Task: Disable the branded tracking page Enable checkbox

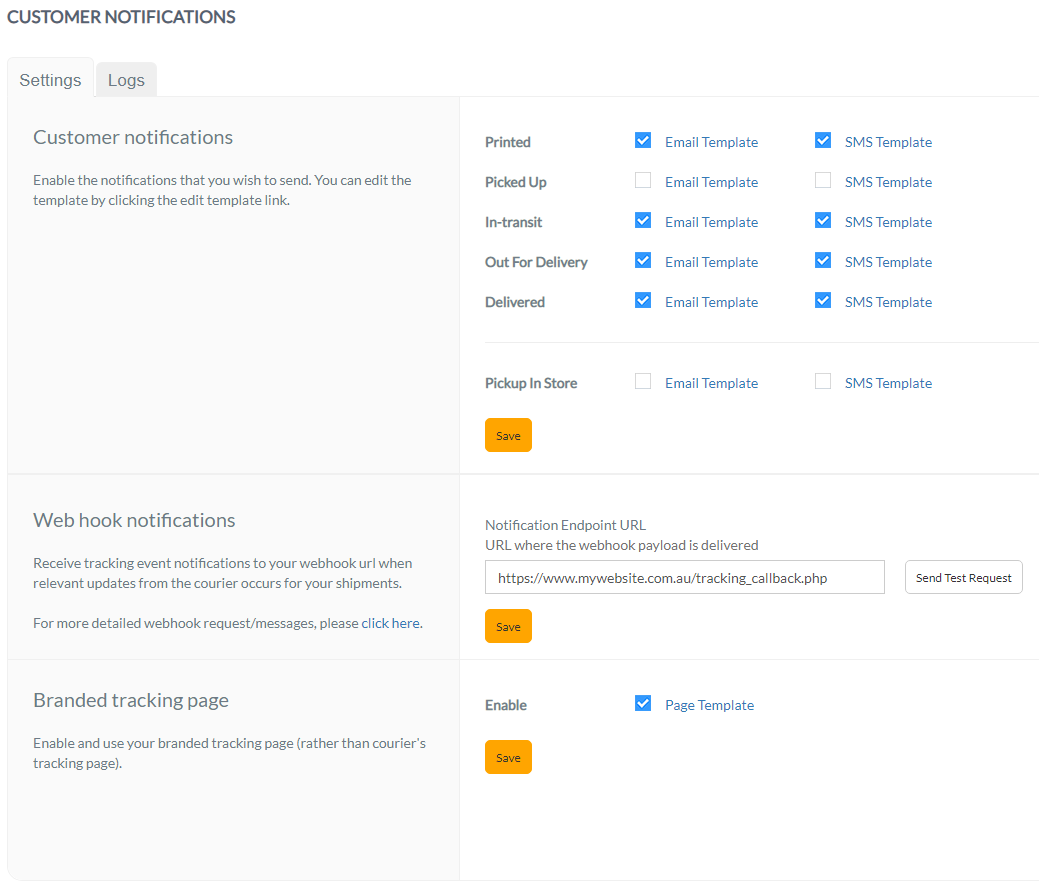Action: click(643, 703)
